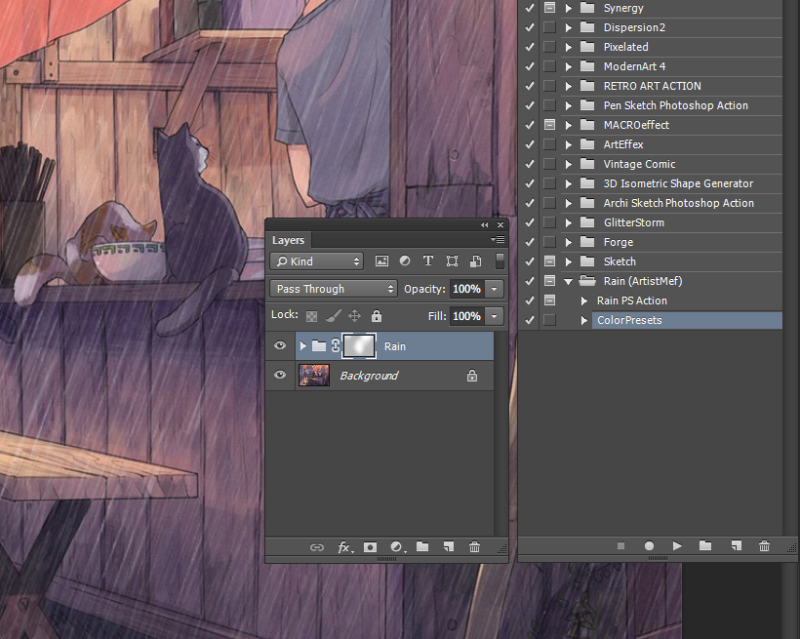The width and height of the screenshot is (800, 639).
Task: Collapse the Rain (ArtistMef) action set
Action: [x=568, y=281]
